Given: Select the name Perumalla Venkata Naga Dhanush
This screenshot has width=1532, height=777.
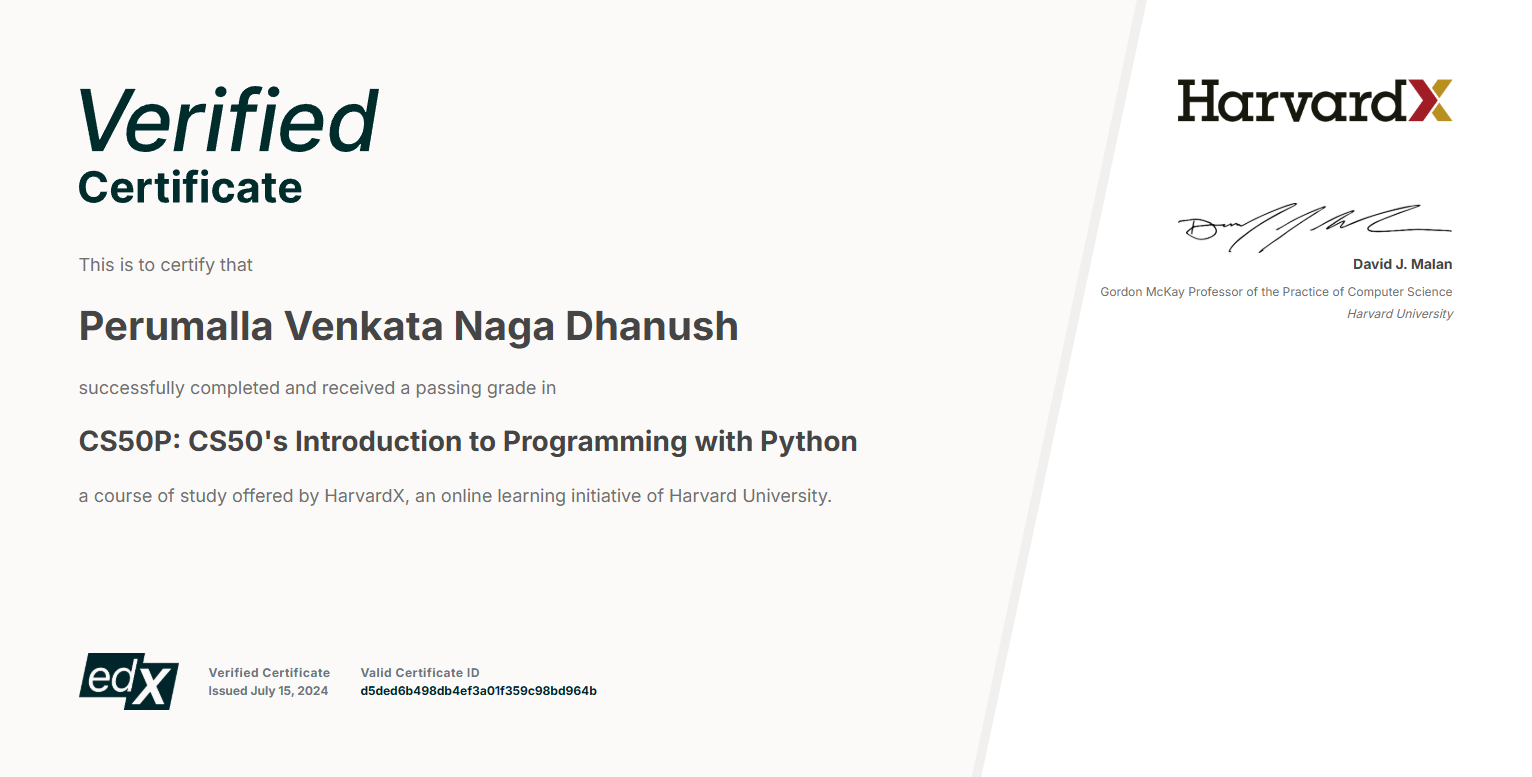Looking at the screenshot, I should pos(408,326).
